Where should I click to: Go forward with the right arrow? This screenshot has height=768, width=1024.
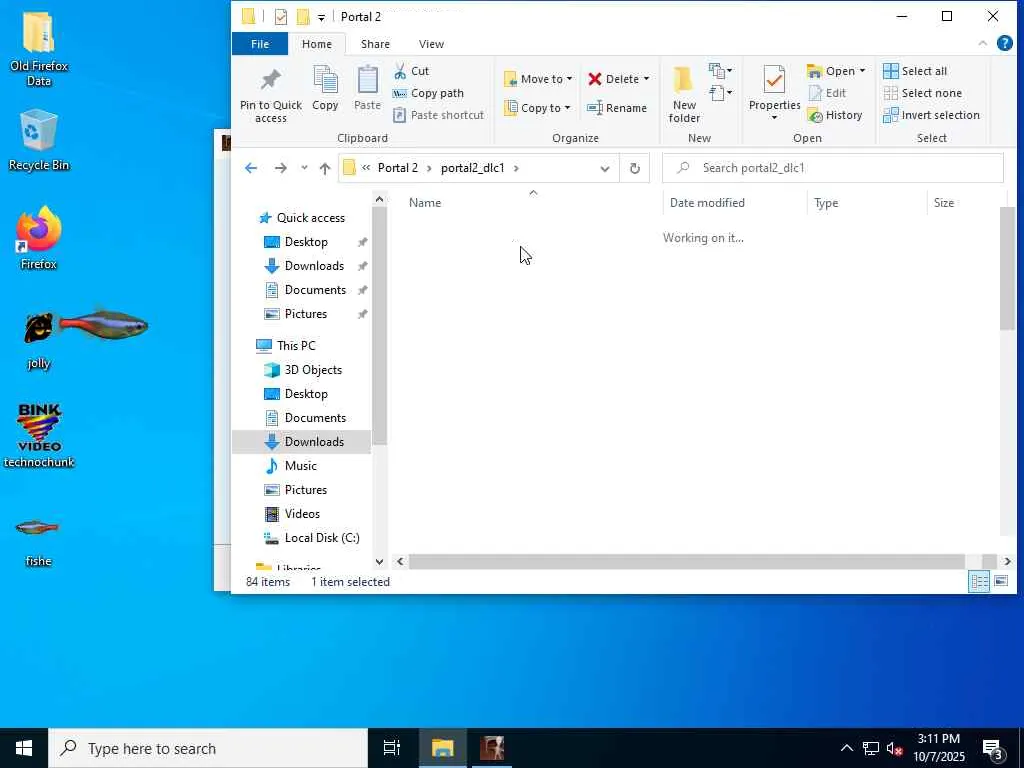[x=280, y=168]
